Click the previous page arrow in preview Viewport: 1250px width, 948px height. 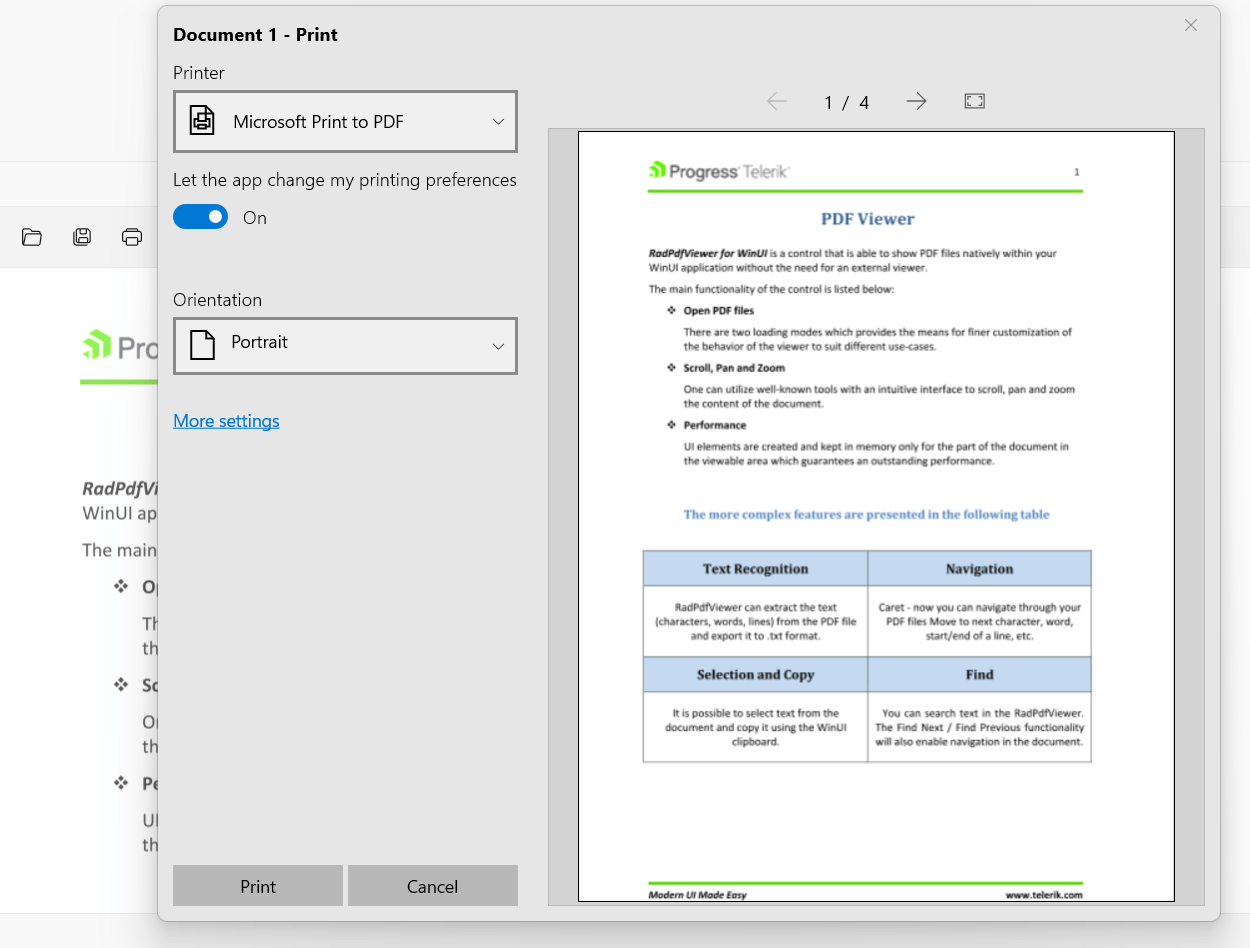click(x=777, y=101)
